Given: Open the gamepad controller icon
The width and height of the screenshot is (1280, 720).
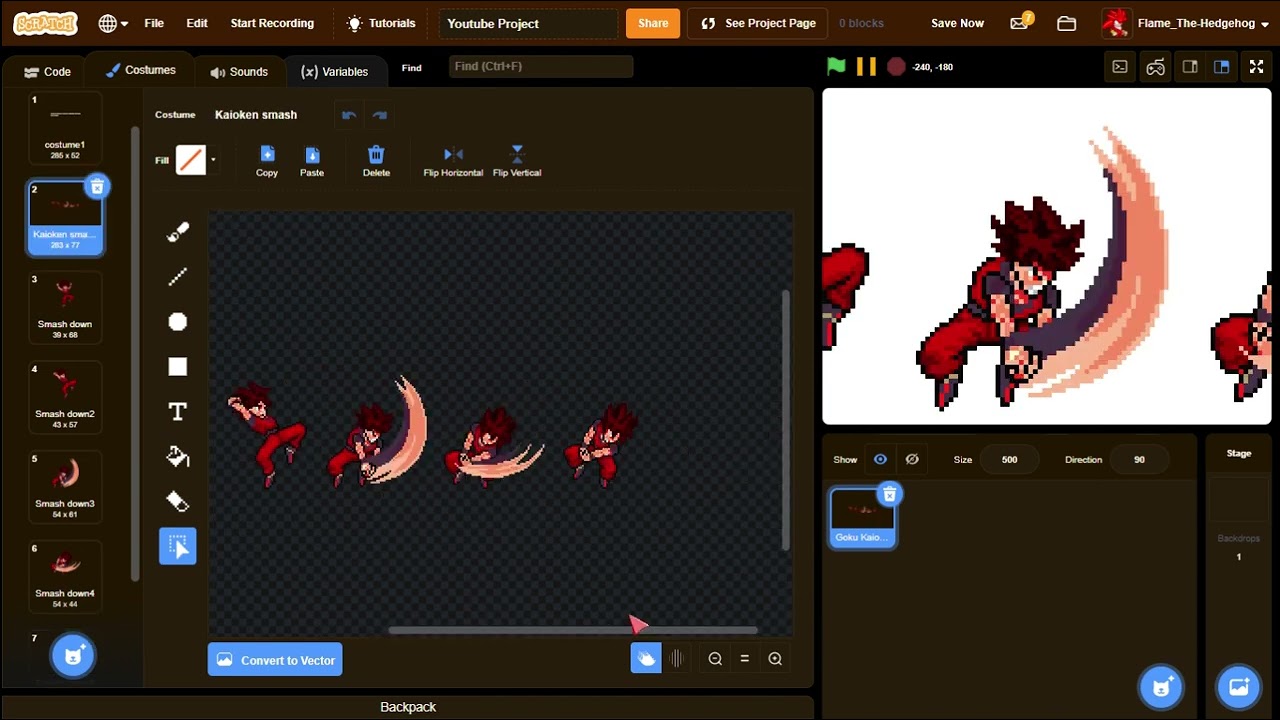Looking at the screenshot, I should pyautogui.click(x=1155, y=67).
